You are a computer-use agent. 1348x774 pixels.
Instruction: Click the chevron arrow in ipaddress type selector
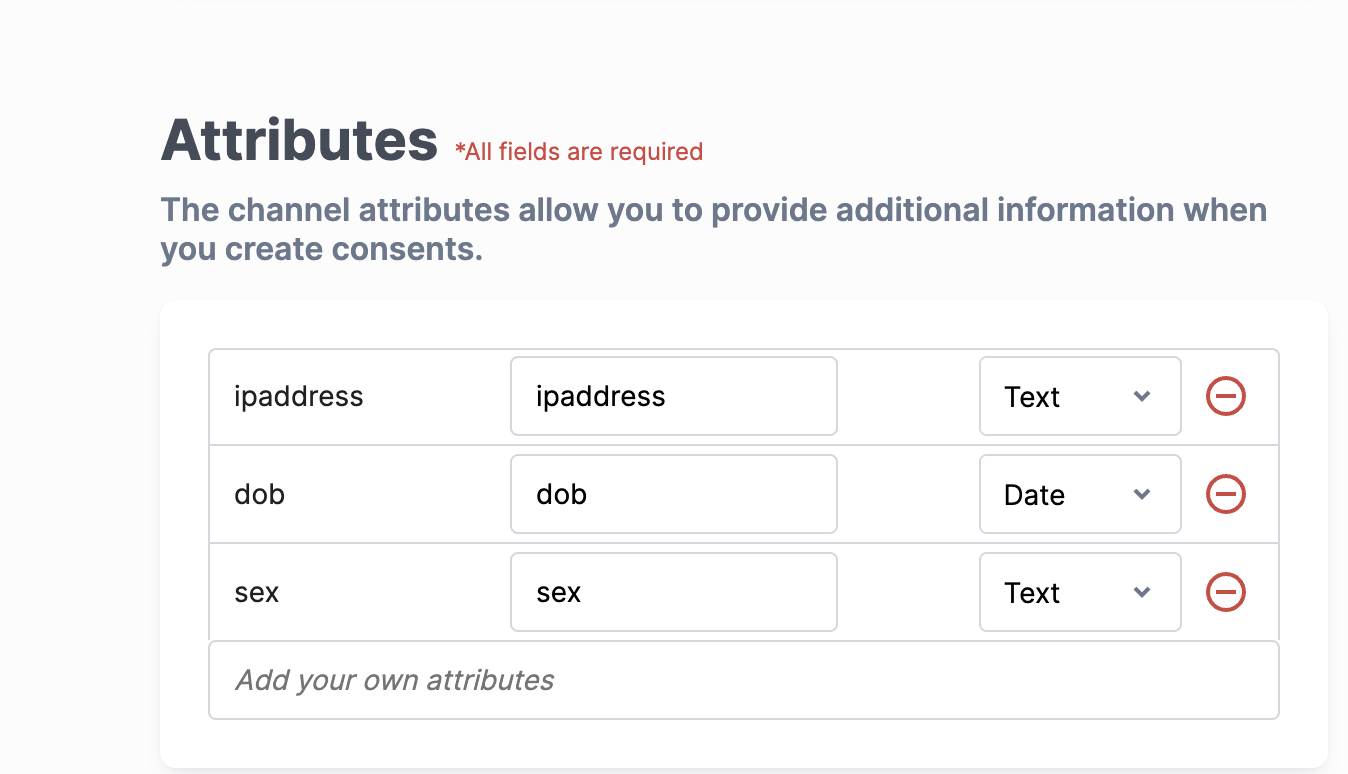[1142, 396]
